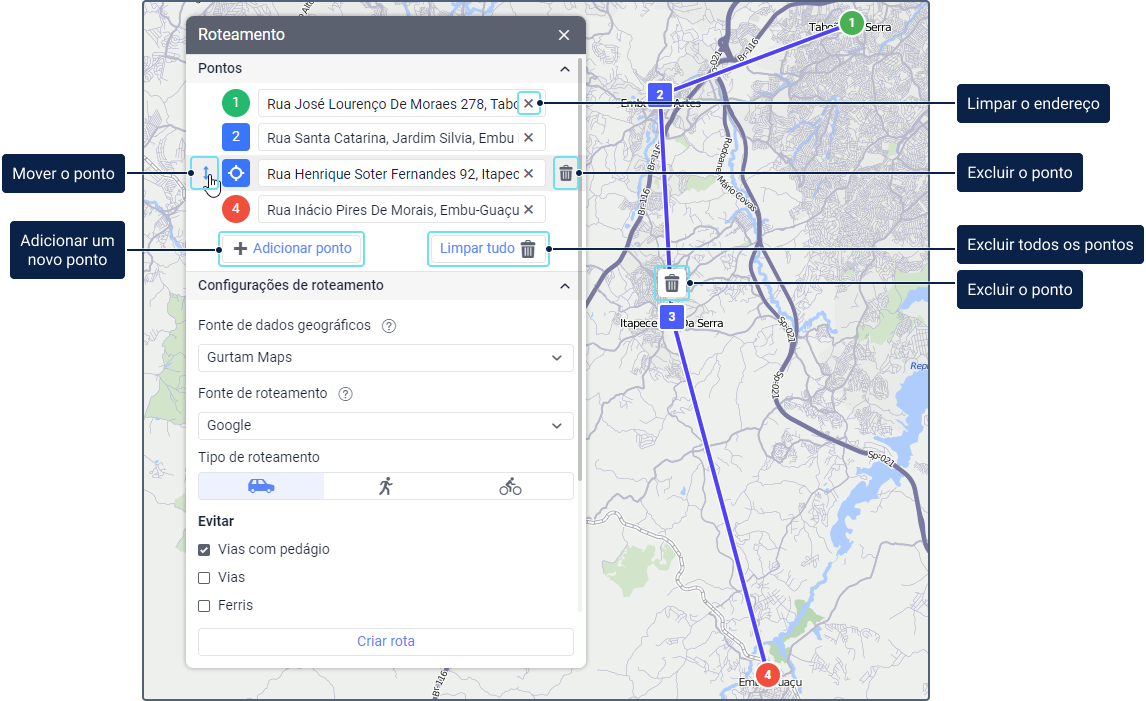The height and width of the screenshot is (701, 1146).
Task: Enable the Ferris checkbox
Action: pyautogui.click(x=204, y=606)
